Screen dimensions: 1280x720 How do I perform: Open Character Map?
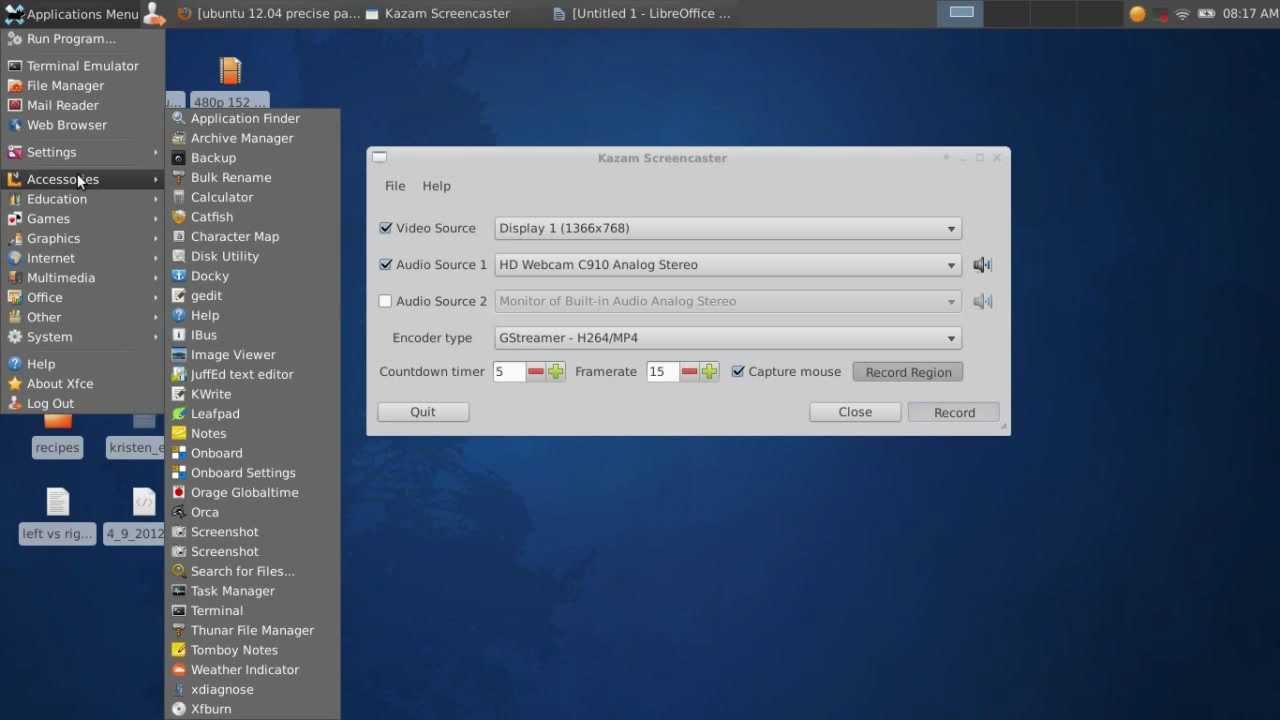[x=252, y=237]
